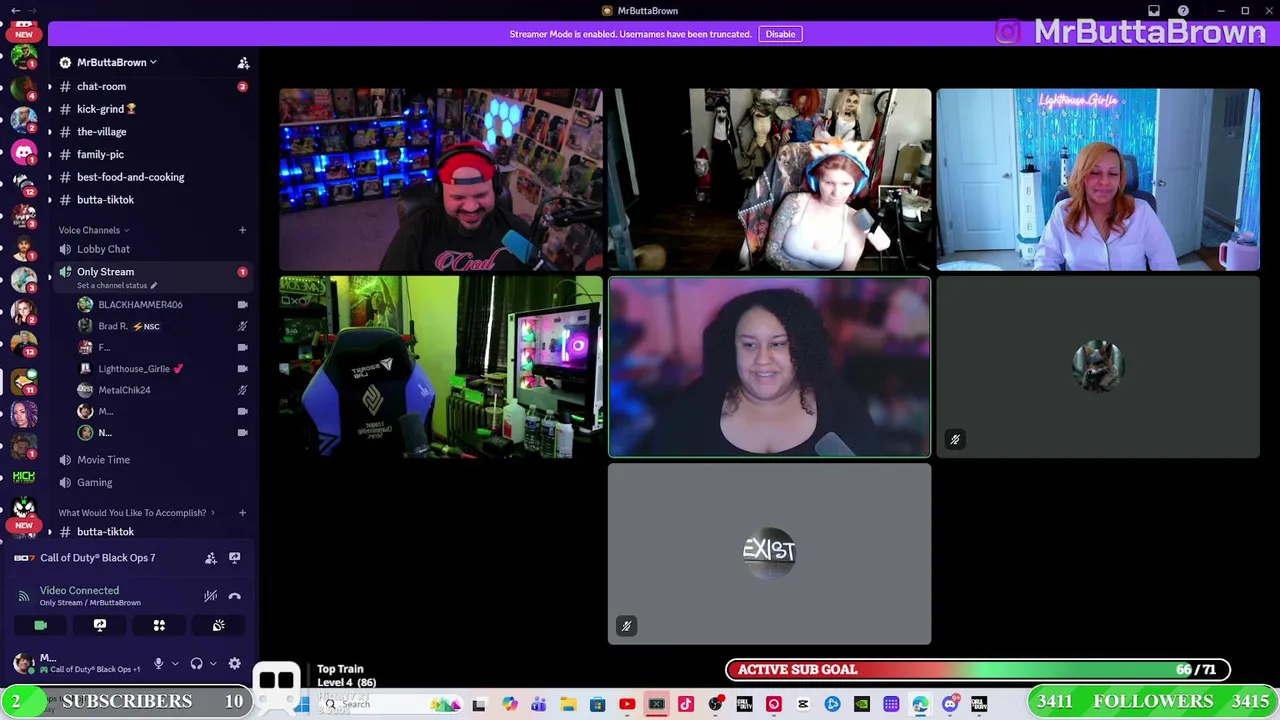The width and height of the screenshot is (1280, 720).
Task: Open the best-food-and-cooking channel
Action: (x=152, y=177)
